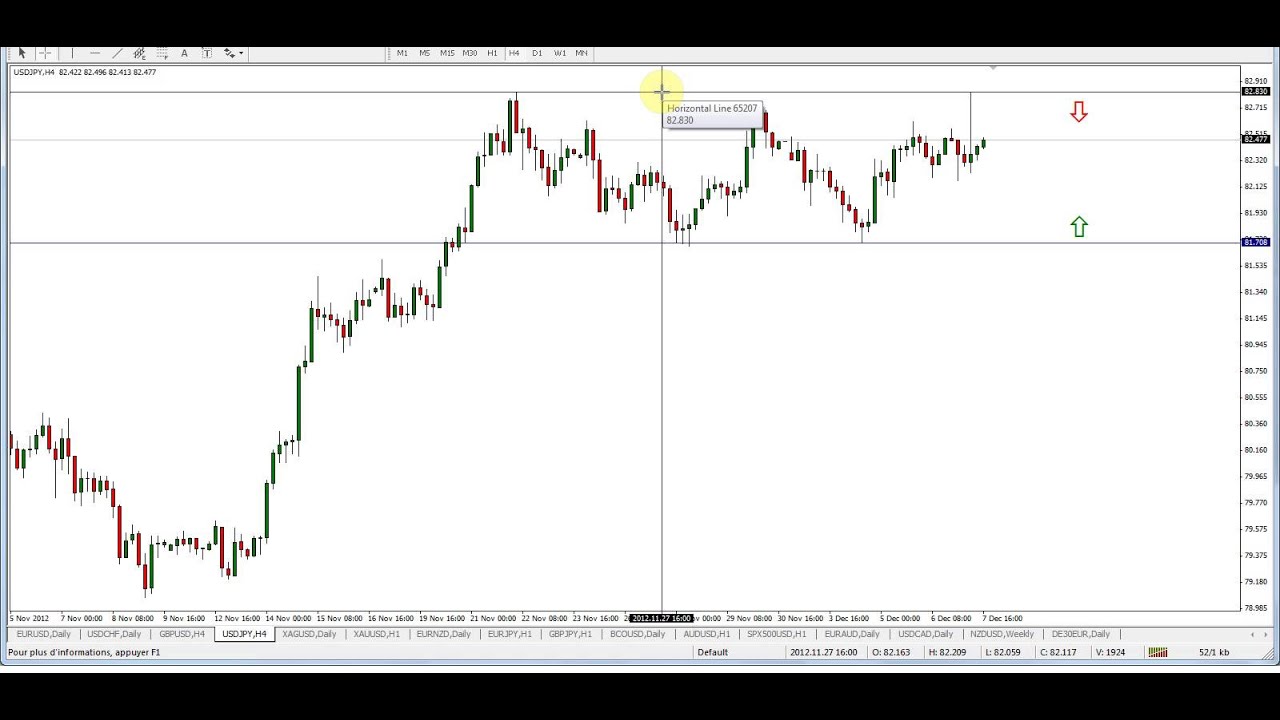Select the H4 timeframe button
This screenshot has height=720, width=1280.
click(x=514, y=53)
